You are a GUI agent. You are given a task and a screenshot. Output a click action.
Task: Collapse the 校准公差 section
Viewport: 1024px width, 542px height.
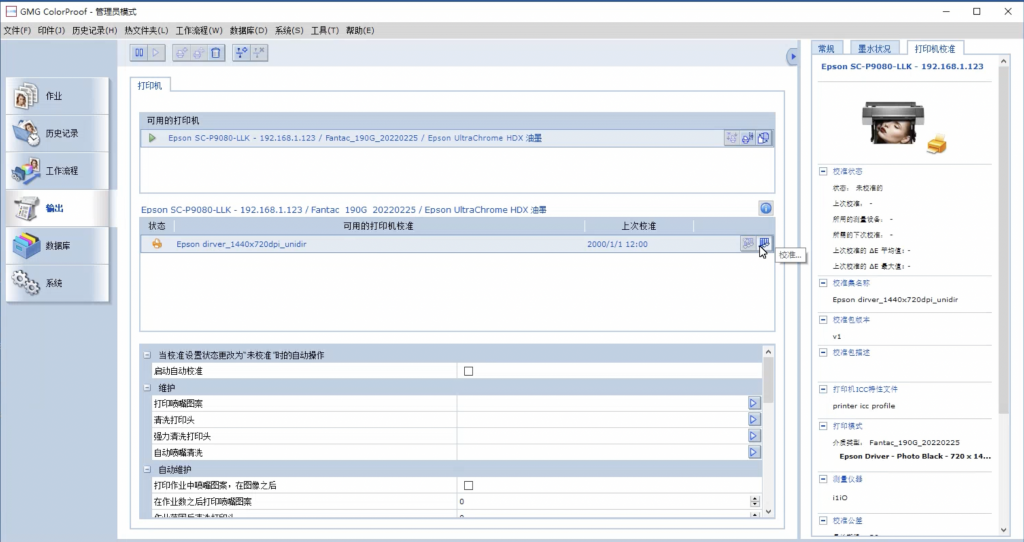(823, 520)
